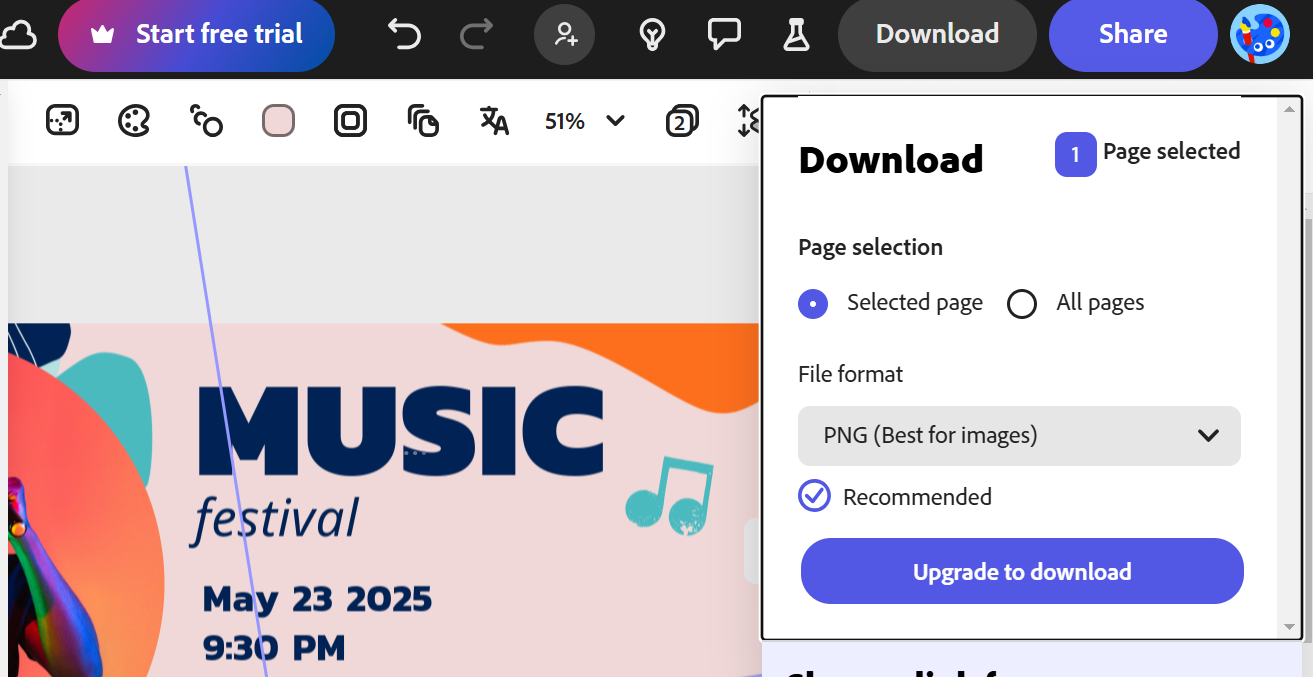Click the beaker labs icon
Image resolution: width=1313 pixels, height=677 pixels.
(796, 34)
